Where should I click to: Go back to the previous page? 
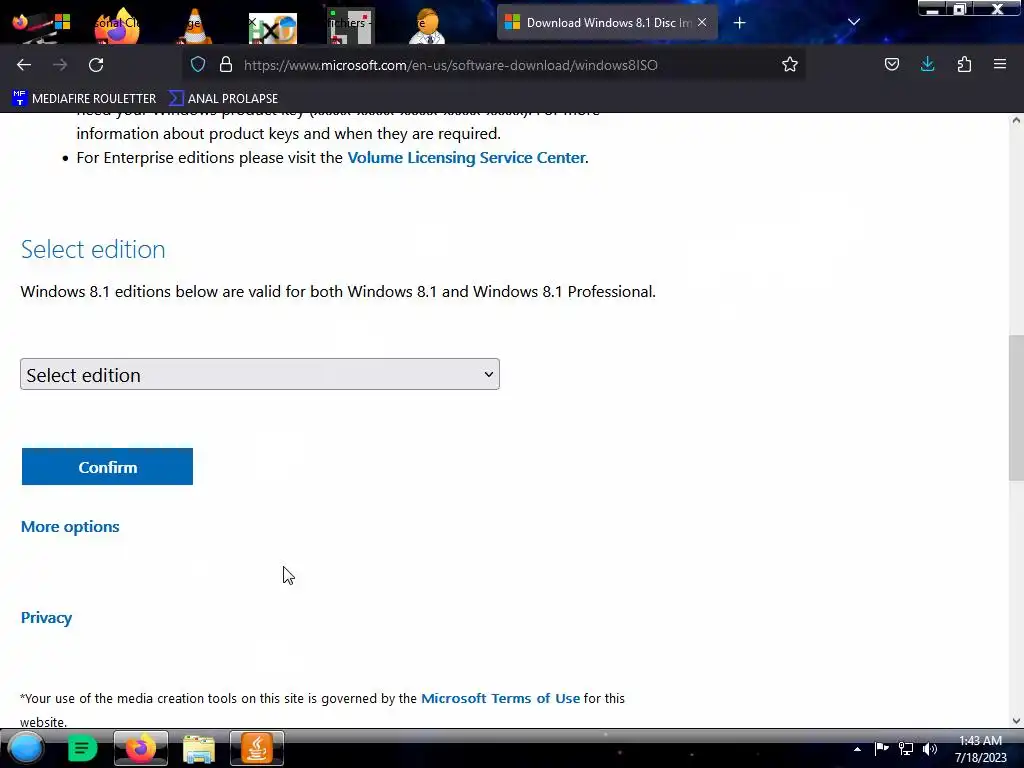24,65
